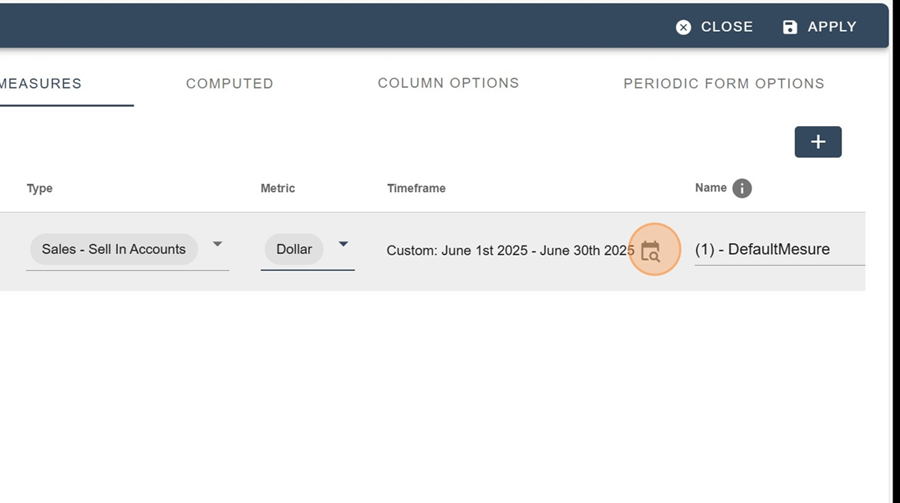Click the DefaultMesure name input field
Screen dimensions: 900x503
779,249
